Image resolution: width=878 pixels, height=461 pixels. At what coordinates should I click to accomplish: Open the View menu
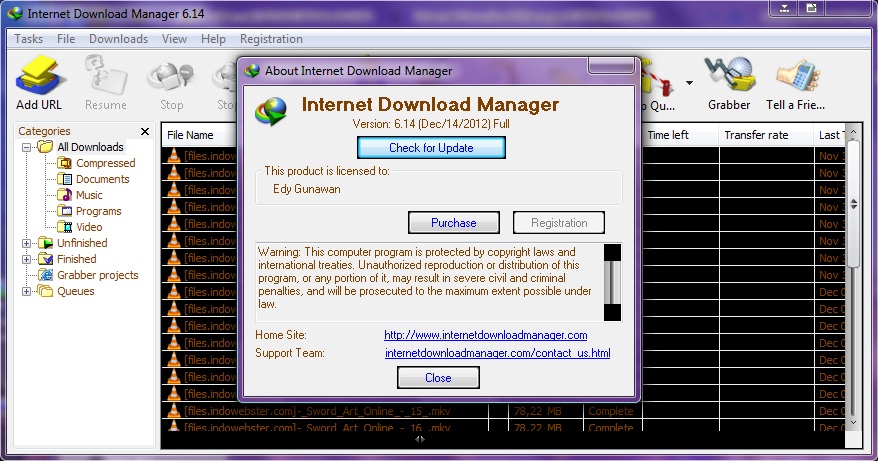pyautogui.click(x=174, y=39)
